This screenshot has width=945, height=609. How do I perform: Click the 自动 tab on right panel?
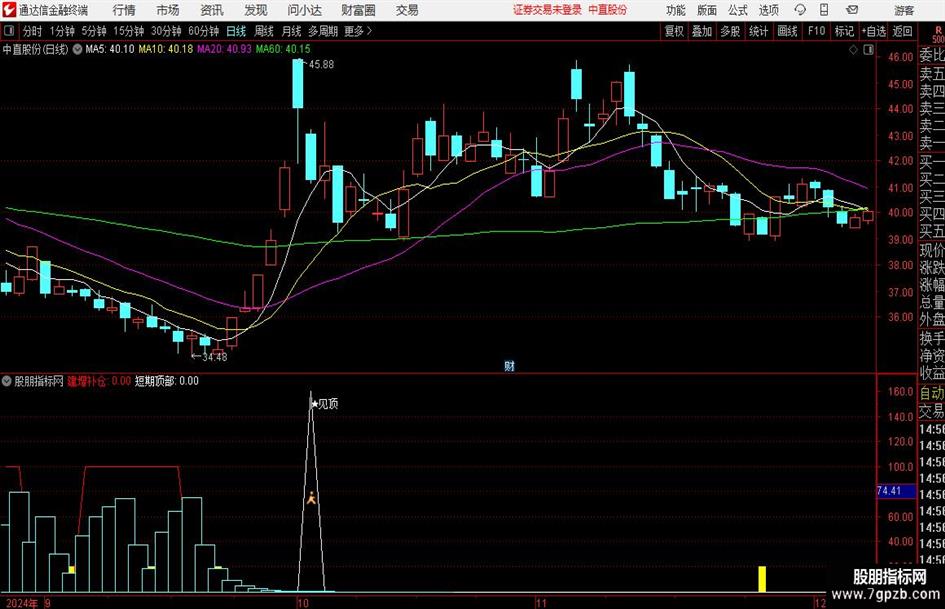[x=932, y=393]
